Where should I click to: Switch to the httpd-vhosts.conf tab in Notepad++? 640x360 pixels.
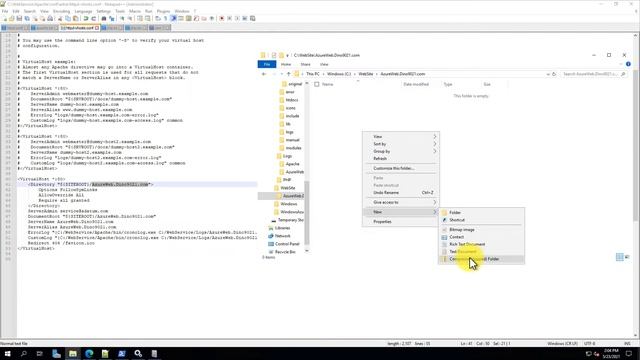(x=80, y=28)
